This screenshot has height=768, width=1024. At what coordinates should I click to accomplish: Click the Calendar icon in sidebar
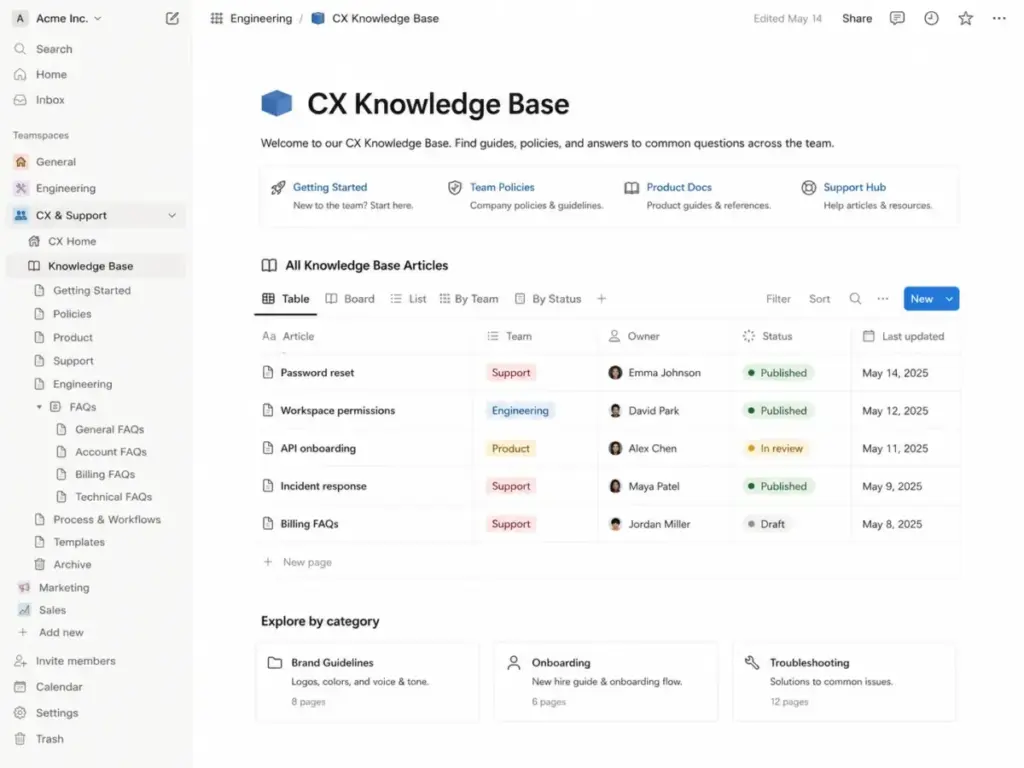pyautogui.click(x=20, y=686)
